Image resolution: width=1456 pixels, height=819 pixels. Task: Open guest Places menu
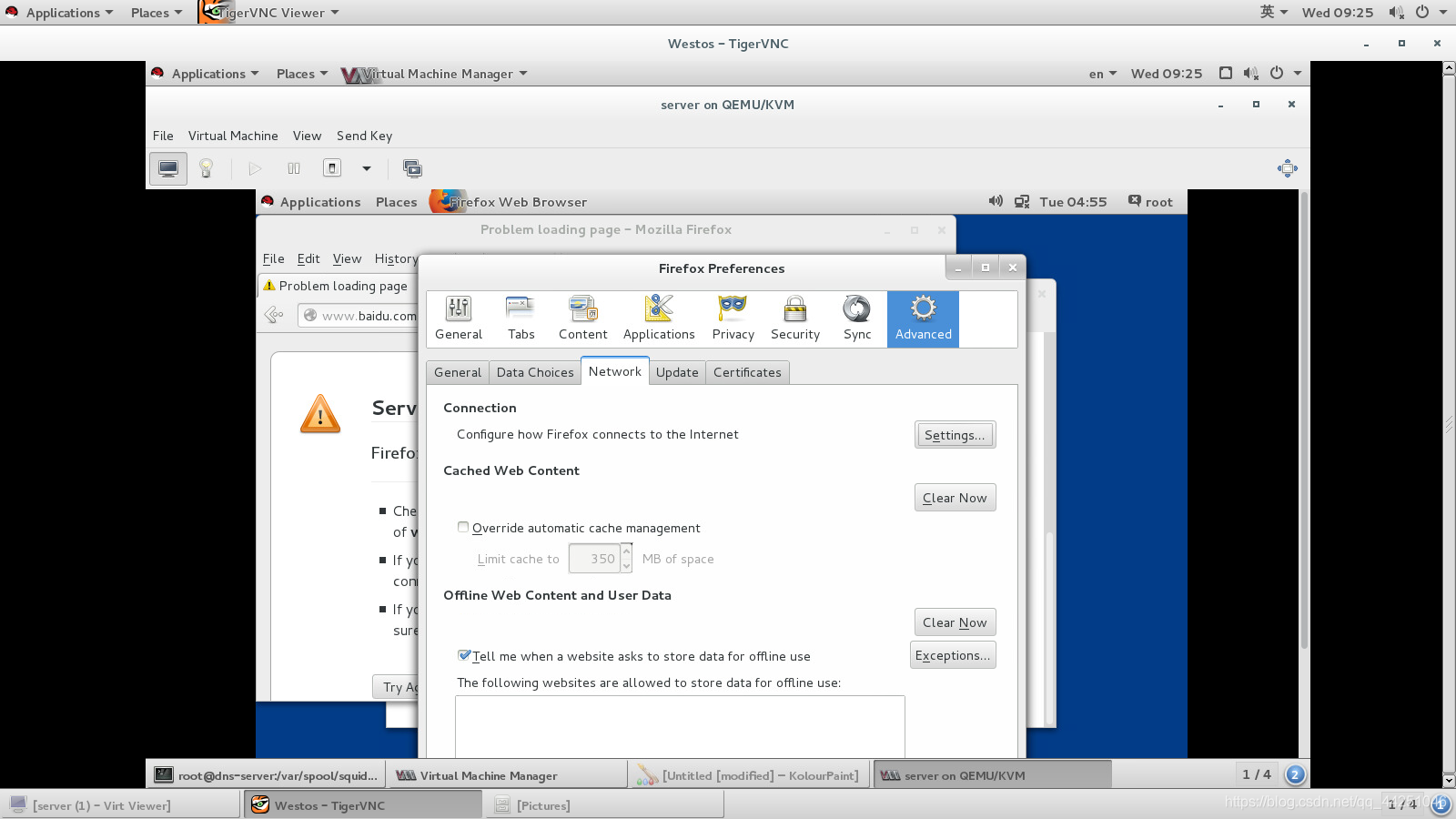[x=396, y=202]
